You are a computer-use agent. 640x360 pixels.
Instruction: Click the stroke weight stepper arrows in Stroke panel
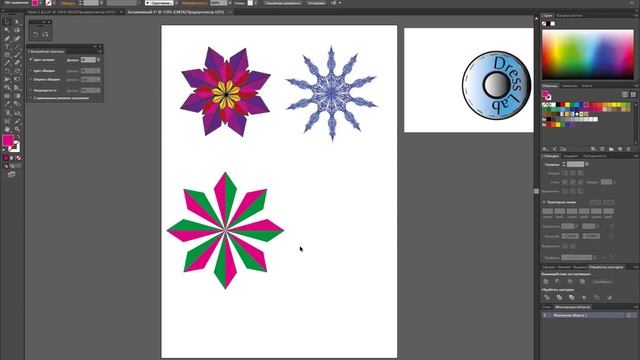tap(564, 164)
